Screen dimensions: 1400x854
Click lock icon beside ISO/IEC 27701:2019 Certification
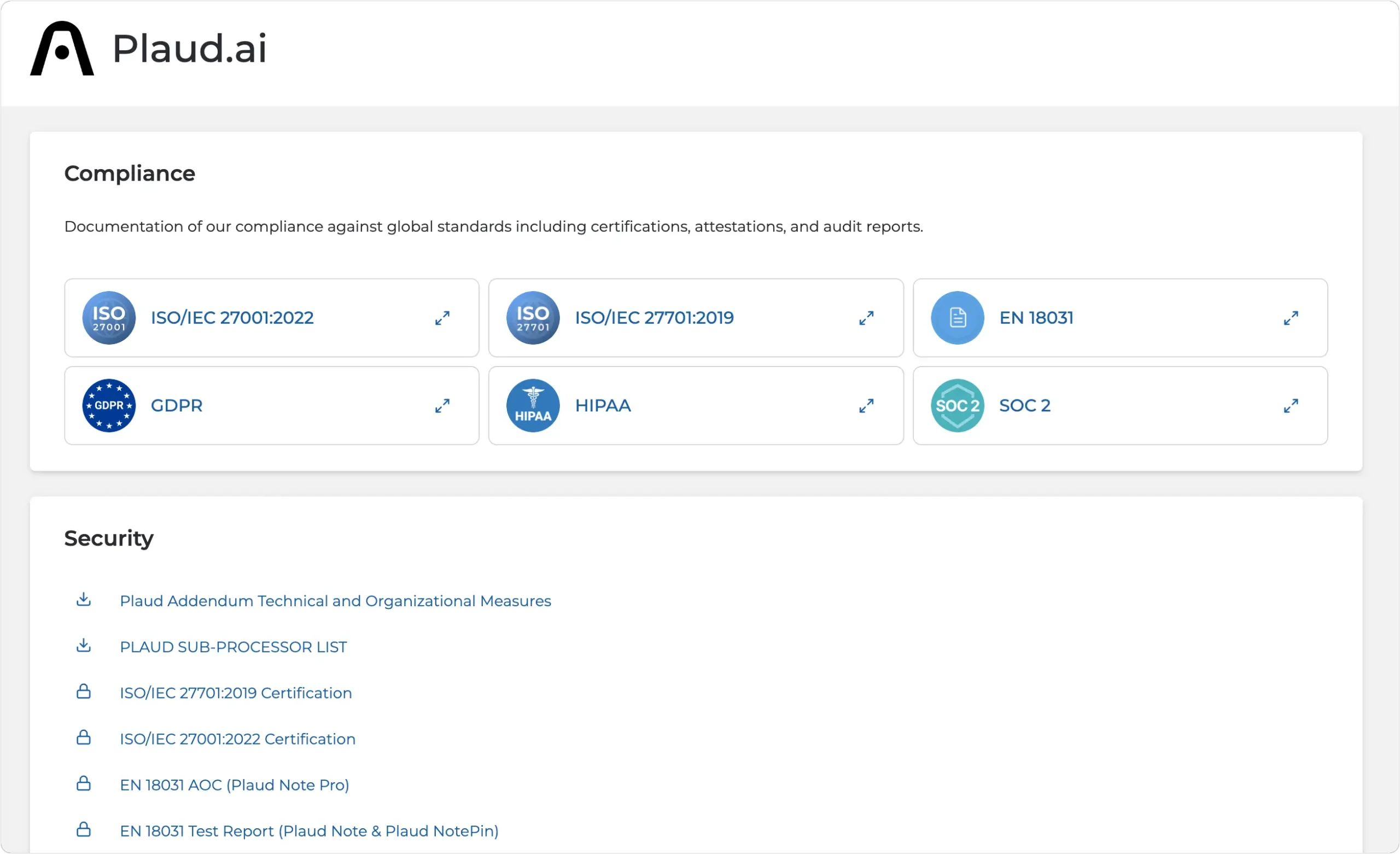(x=84, y=692)
